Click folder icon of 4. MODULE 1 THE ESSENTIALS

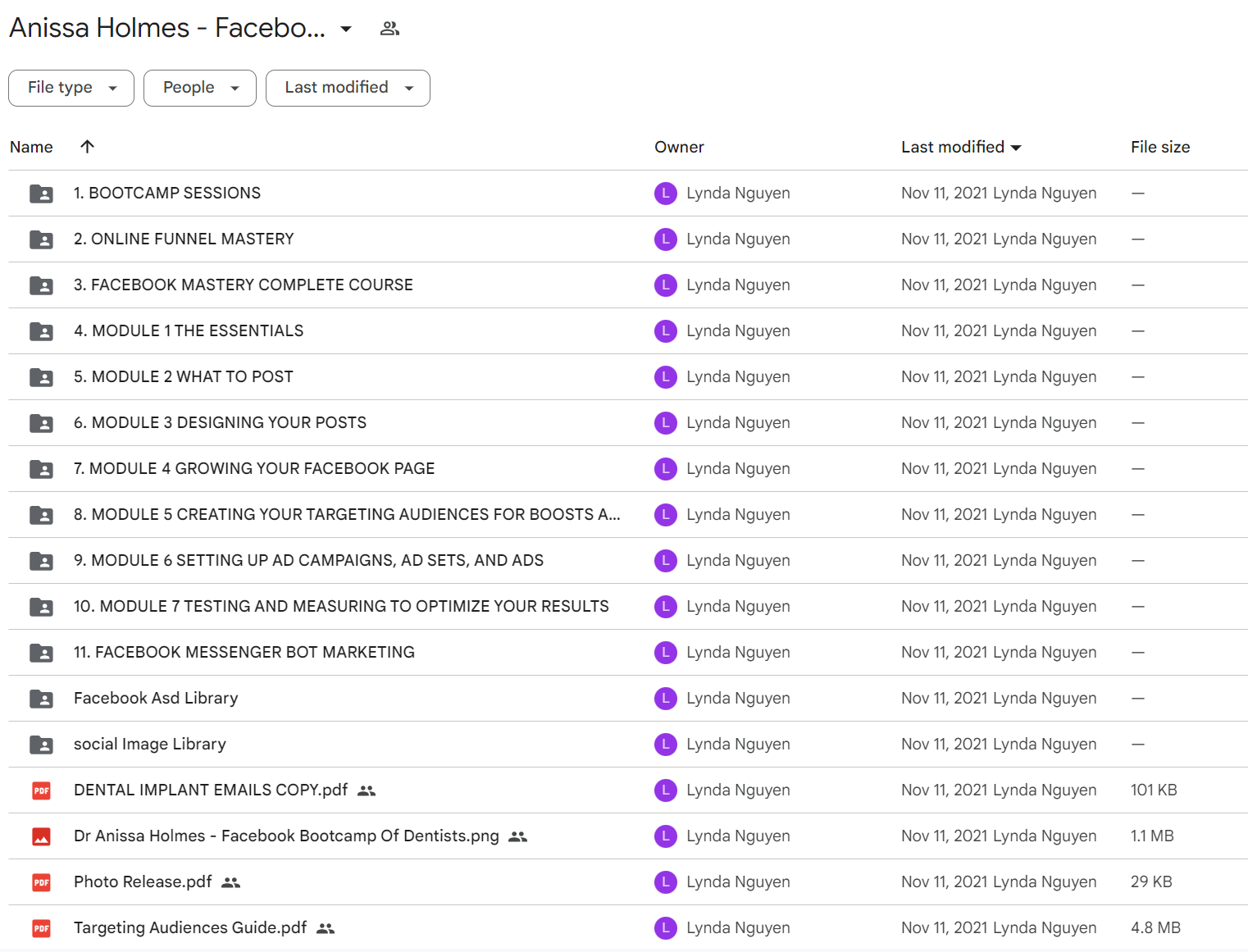(41, 331)
